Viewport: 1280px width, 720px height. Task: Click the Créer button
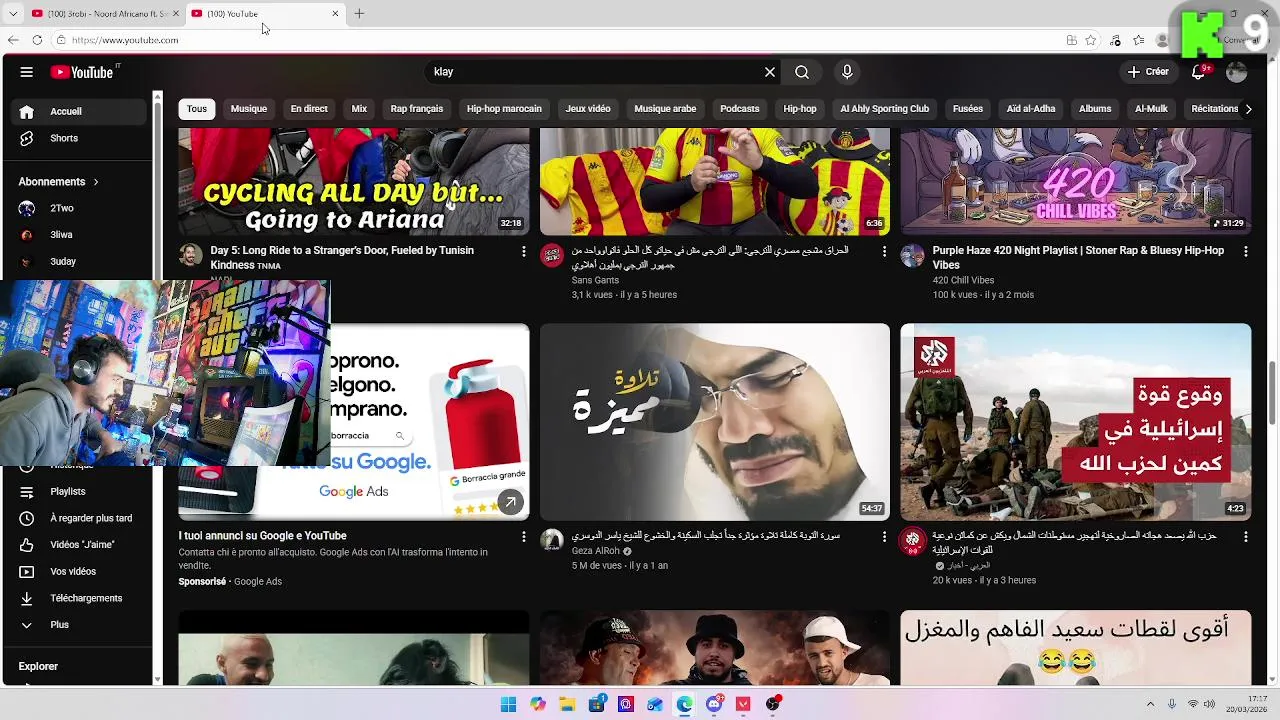pyautogui.click(x=1148, y=72)
